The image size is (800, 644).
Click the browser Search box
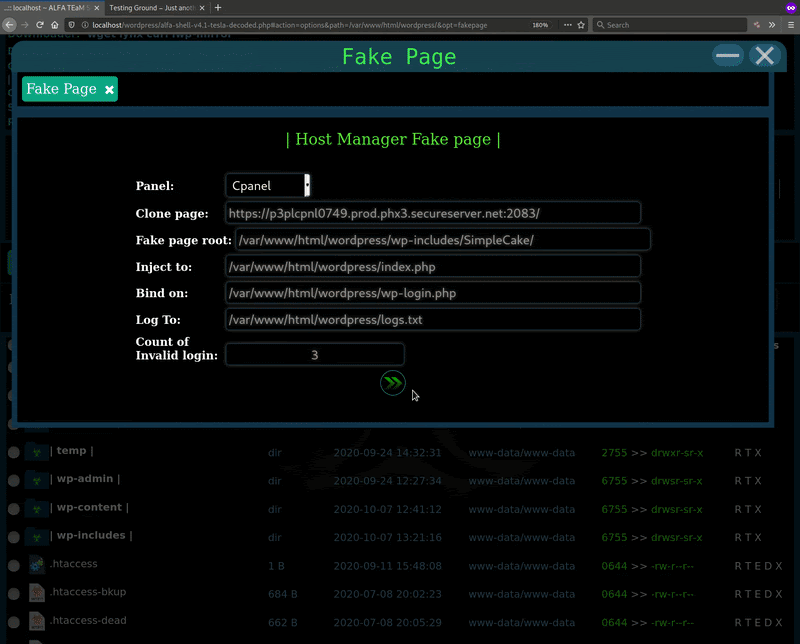point(669,24)
